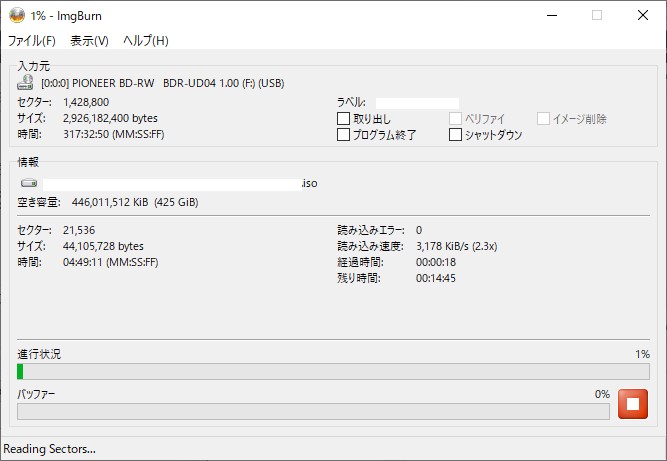Screen dimensions: 667x461
Task: Open the ヘルプ(H) menu
Action: pos(146,41)
